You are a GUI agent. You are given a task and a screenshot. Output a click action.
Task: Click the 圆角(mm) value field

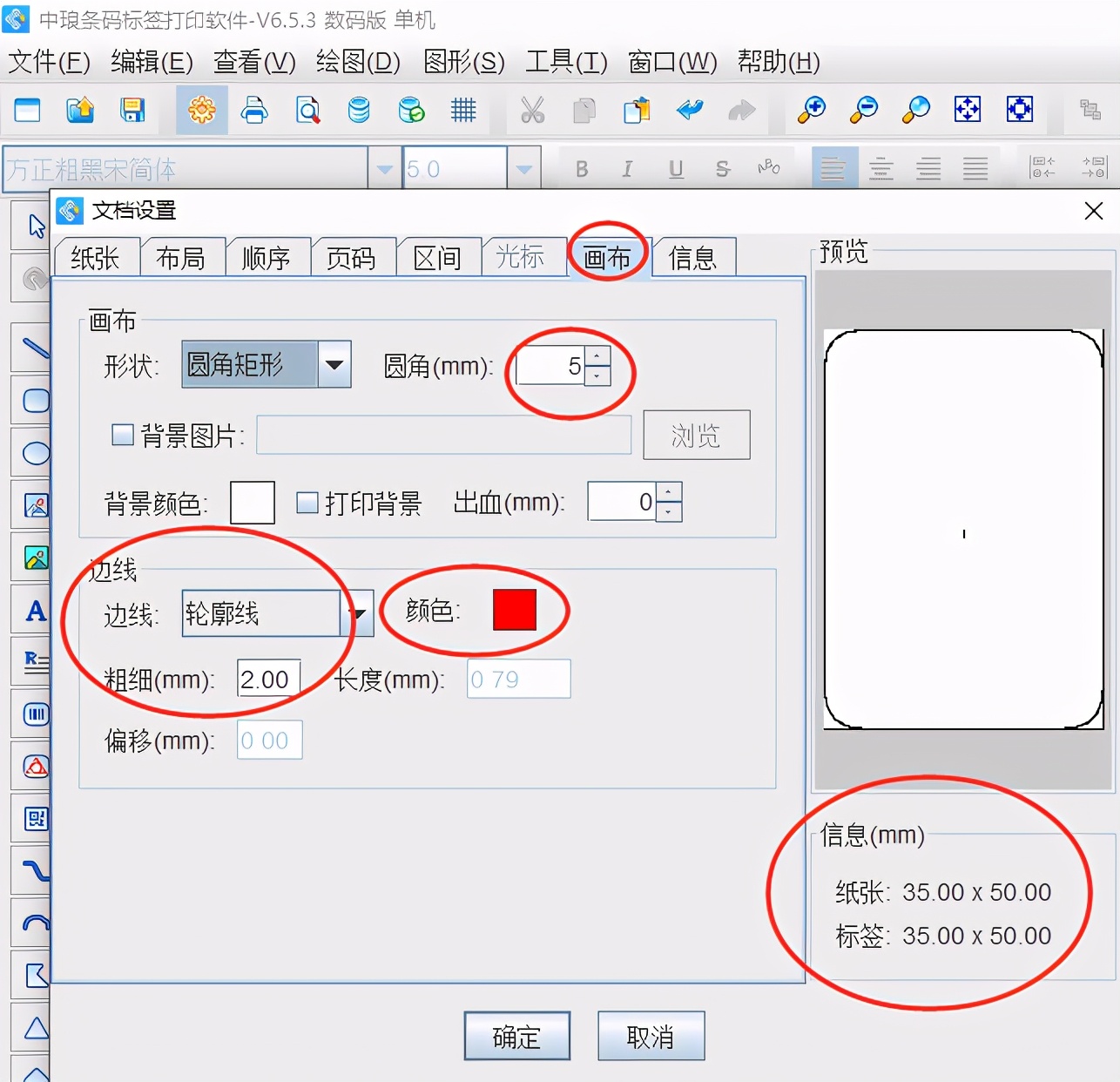551,366
